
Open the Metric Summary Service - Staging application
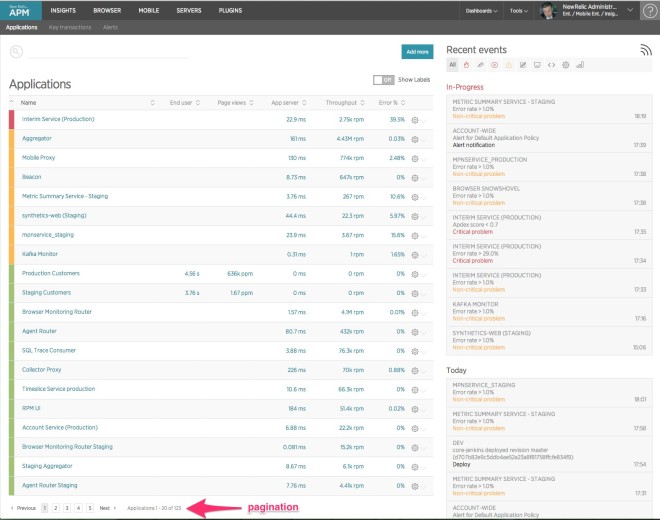click(65, 196)
